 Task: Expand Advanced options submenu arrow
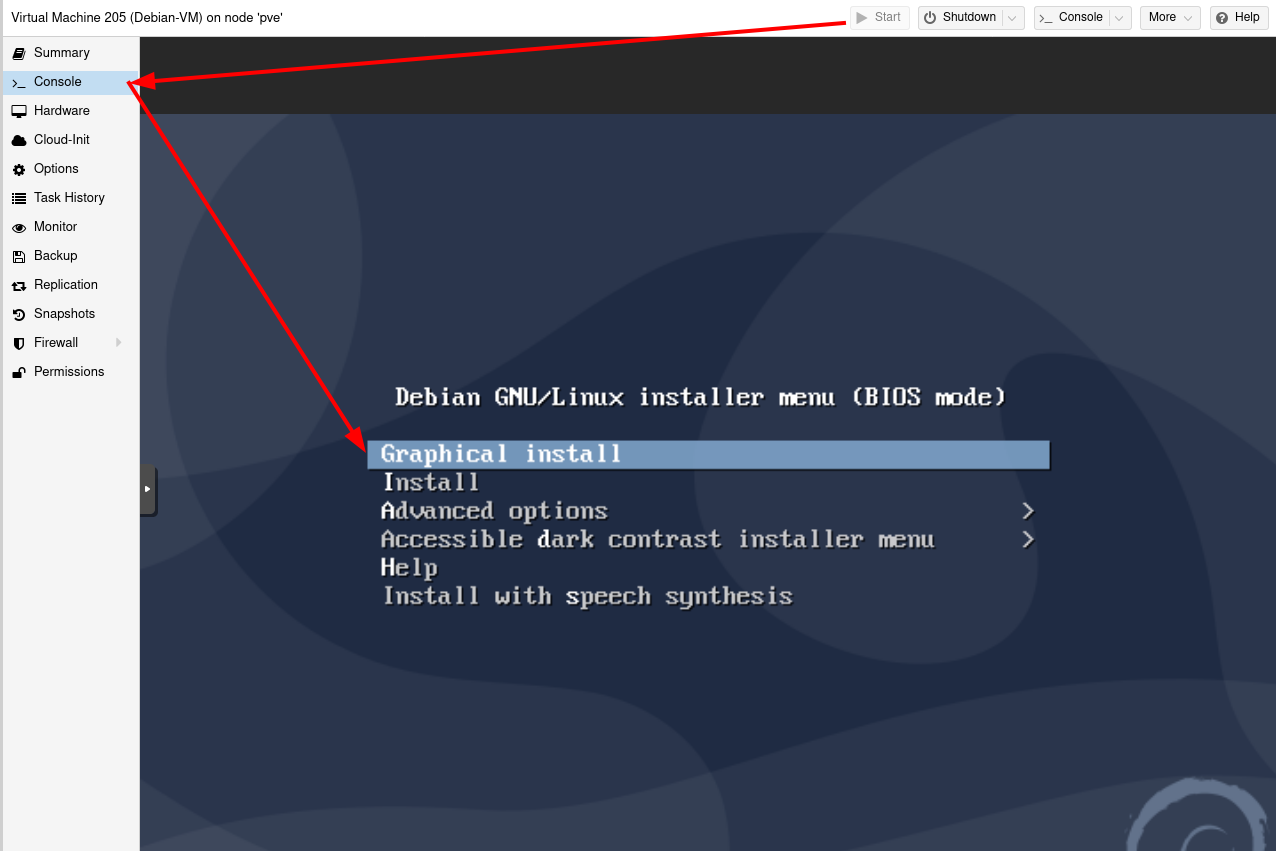pyautogui.click(x=1028, y=511)
